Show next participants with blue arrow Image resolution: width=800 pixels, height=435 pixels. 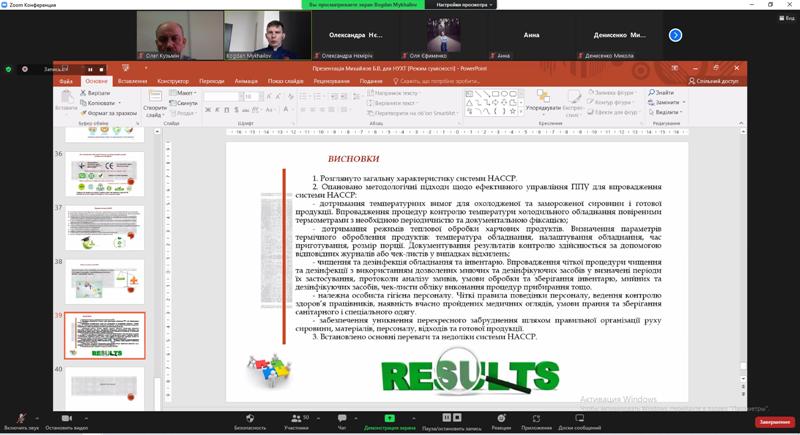[x=675, y=35]
